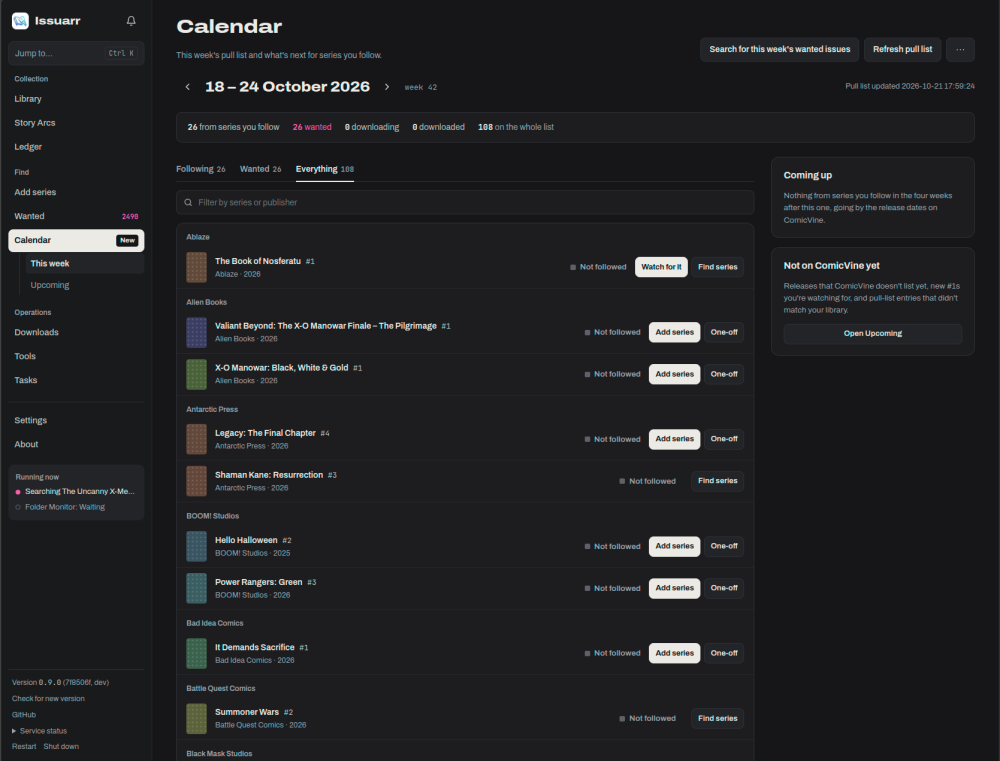Click the search icon in filter field
Viewport: 1000px width, 761px height.
point(188,202)
